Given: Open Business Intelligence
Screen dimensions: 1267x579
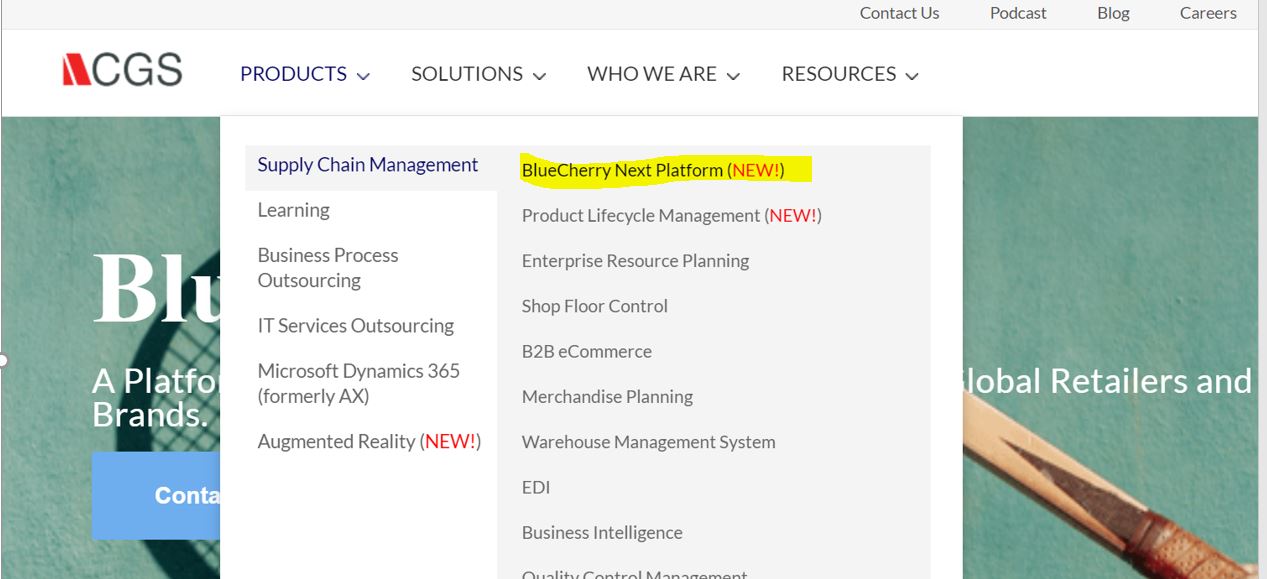Looking at the screenshot, I should 602,532.
